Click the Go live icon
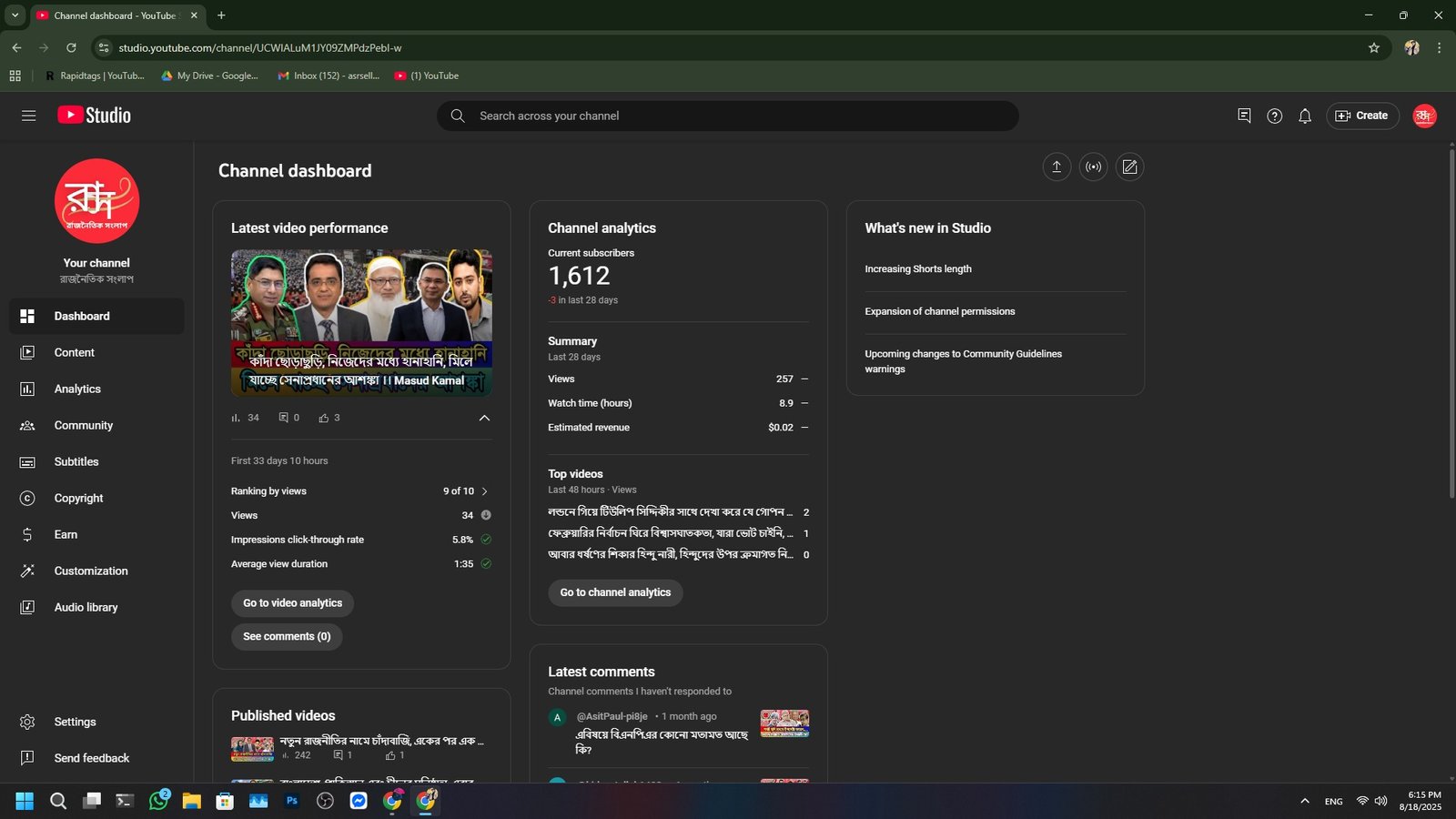 coord(1093,167)
